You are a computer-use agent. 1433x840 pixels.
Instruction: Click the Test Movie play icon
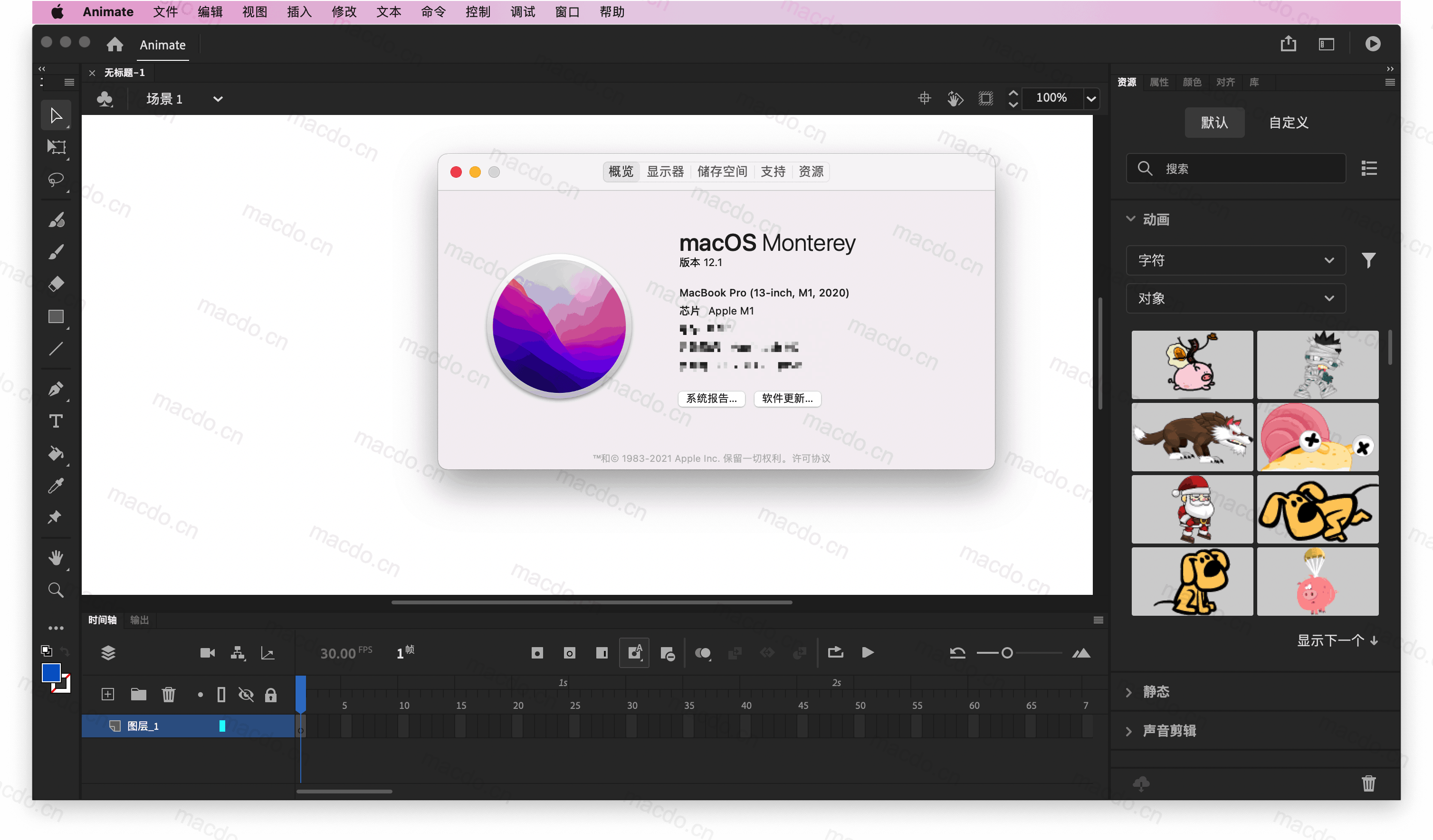pyautogui.click(x=1373, y=44)
